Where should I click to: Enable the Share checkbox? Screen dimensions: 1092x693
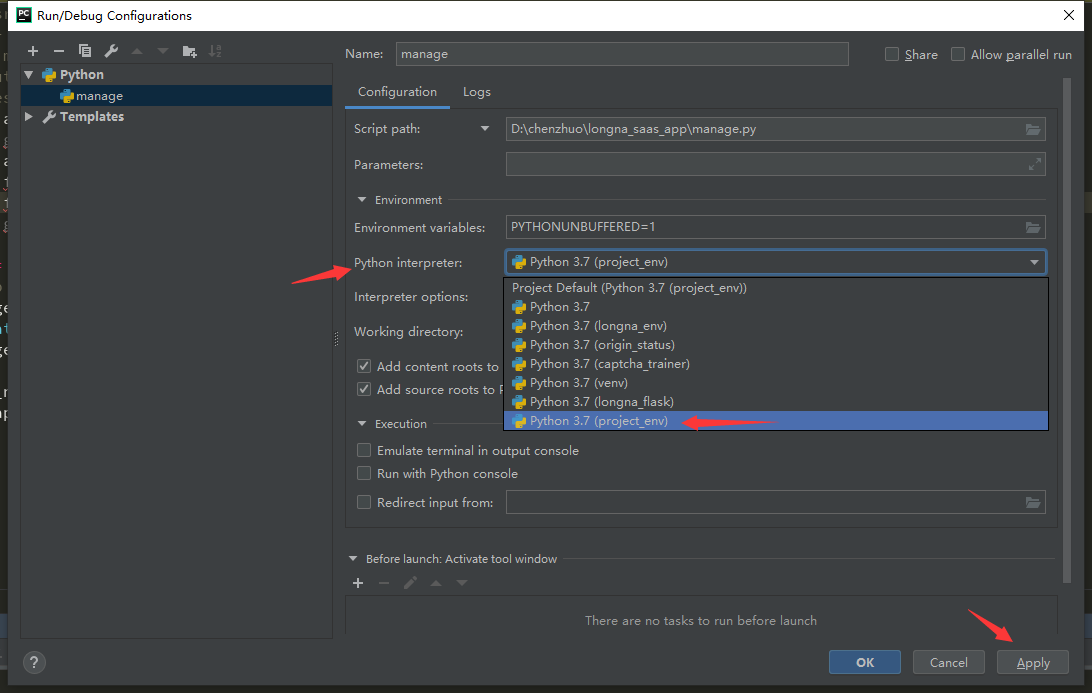click(892, 55)
